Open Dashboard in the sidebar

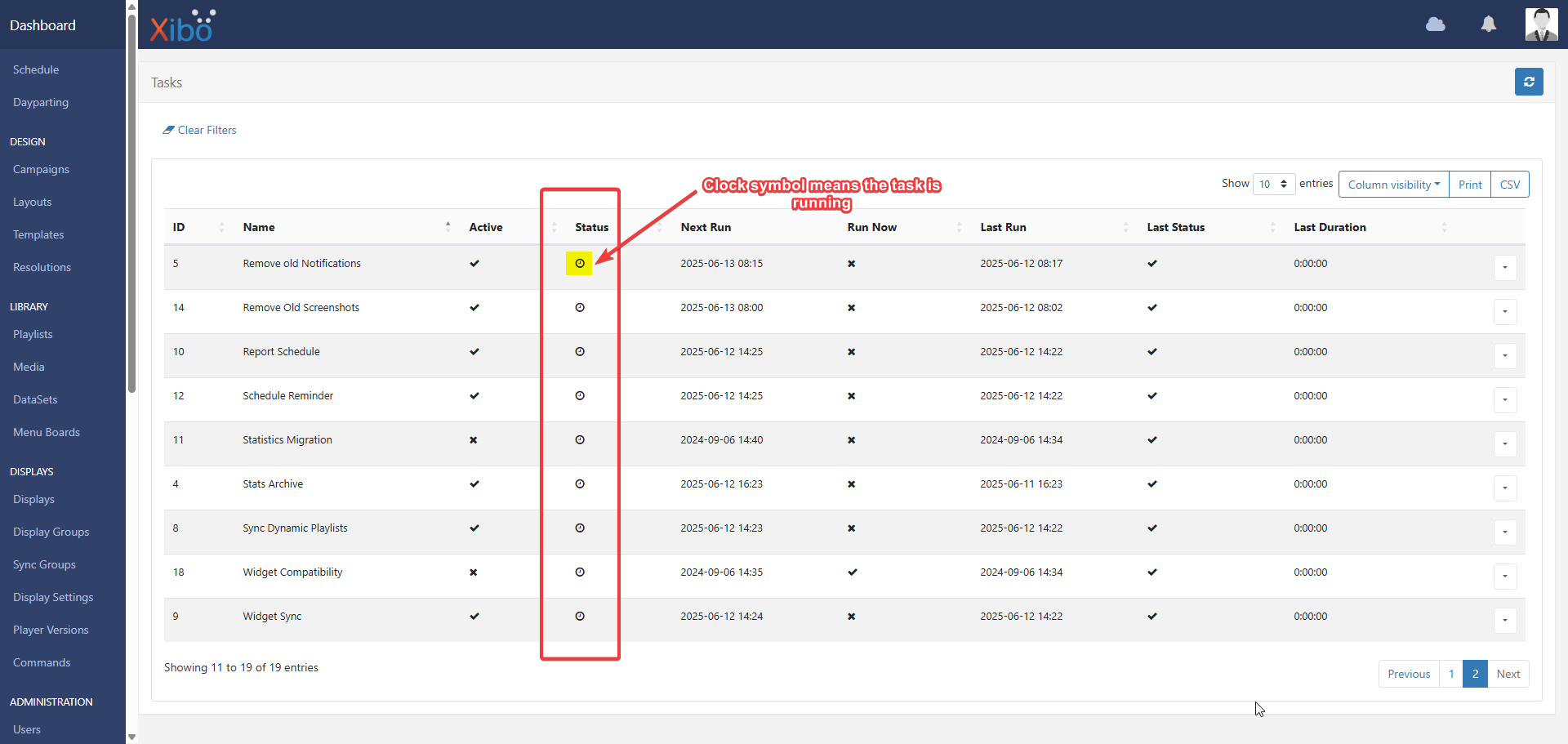pyautogui.click(x=42, y=25)
